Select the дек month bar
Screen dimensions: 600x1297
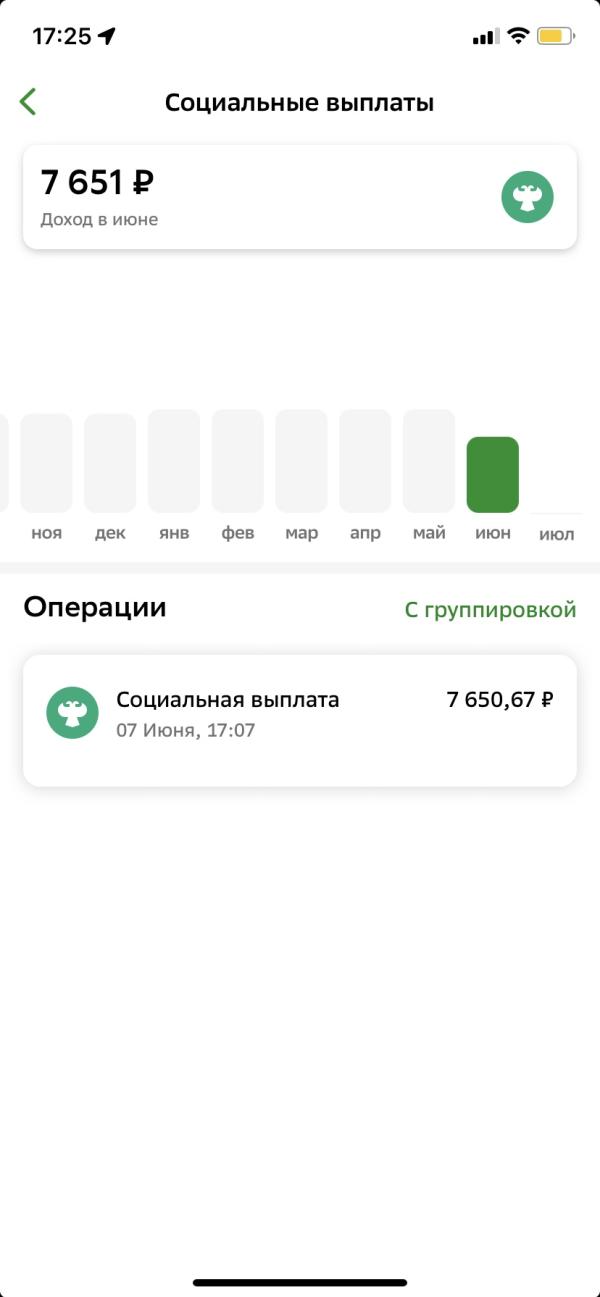(110, 463)
